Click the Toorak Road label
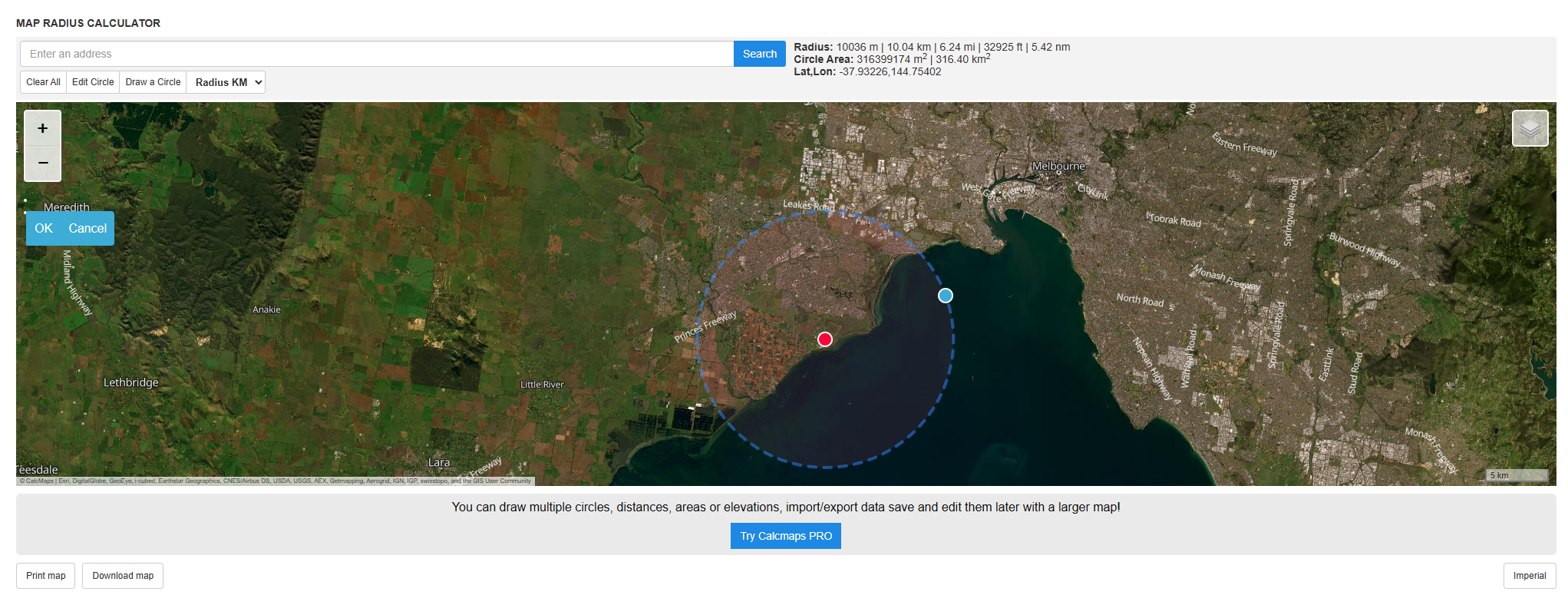This screenshot has width=1568, height=595. [1174, 220]
